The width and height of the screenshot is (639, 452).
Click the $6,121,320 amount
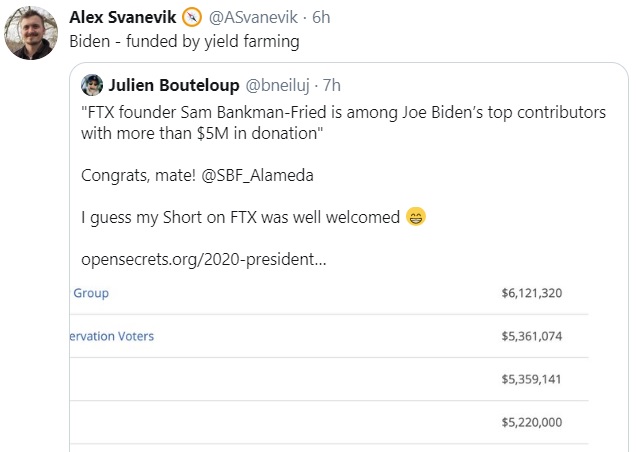tap(531, 293)
